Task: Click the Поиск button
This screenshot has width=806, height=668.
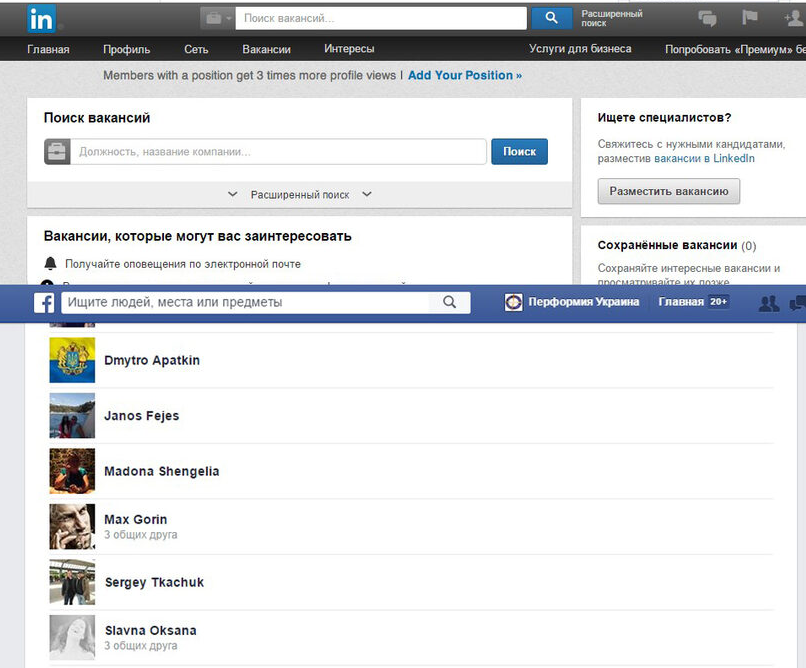Action: tap(519, 151)
